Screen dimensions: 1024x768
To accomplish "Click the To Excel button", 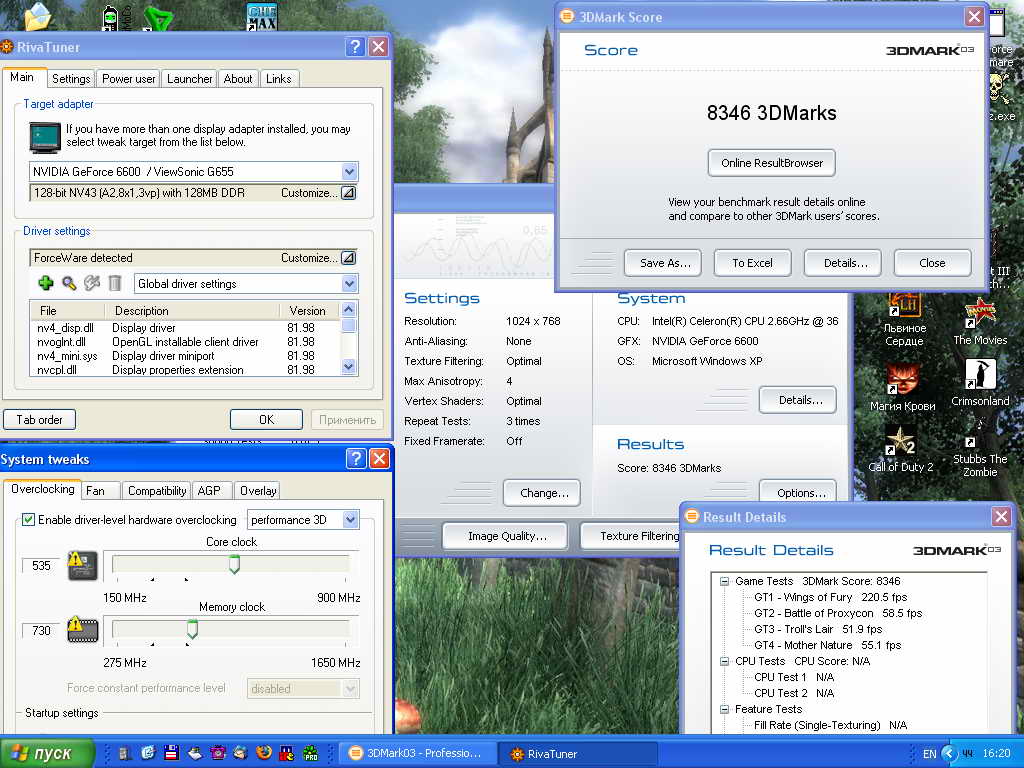I will coord(752,263).
